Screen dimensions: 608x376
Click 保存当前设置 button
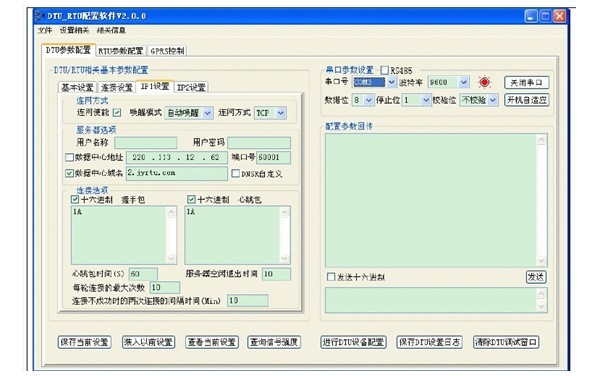tap(85, 342)
